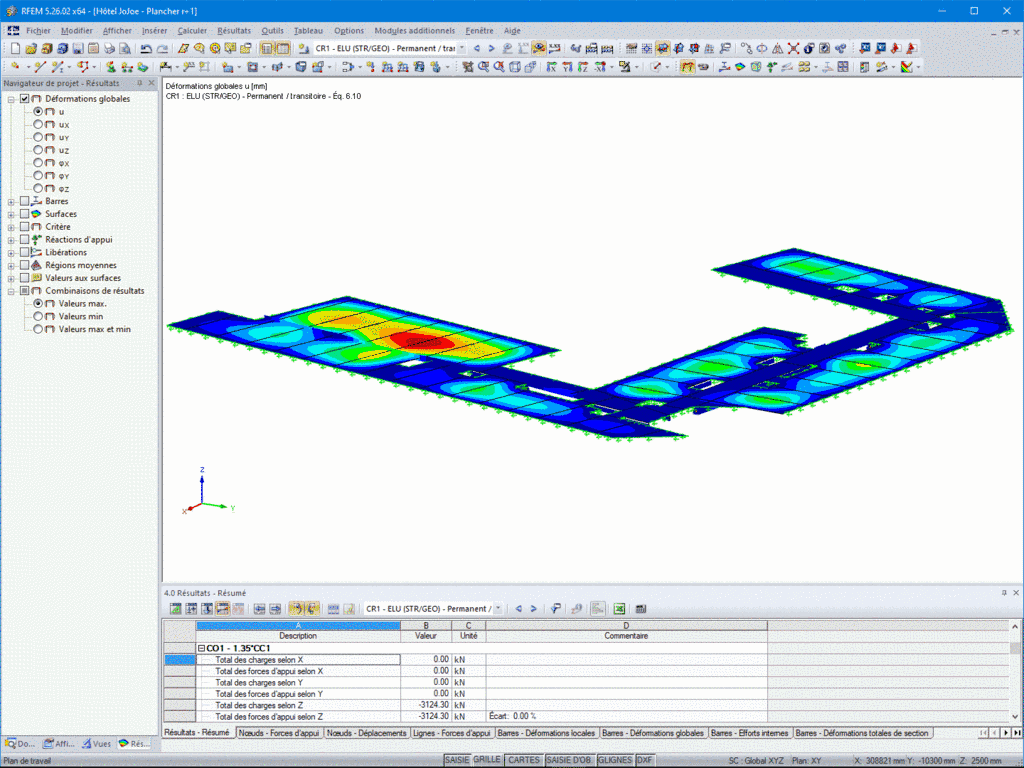Click the Open file folder icon
The width and height of the screenshot is (1024, 768).
pos(31,48)
